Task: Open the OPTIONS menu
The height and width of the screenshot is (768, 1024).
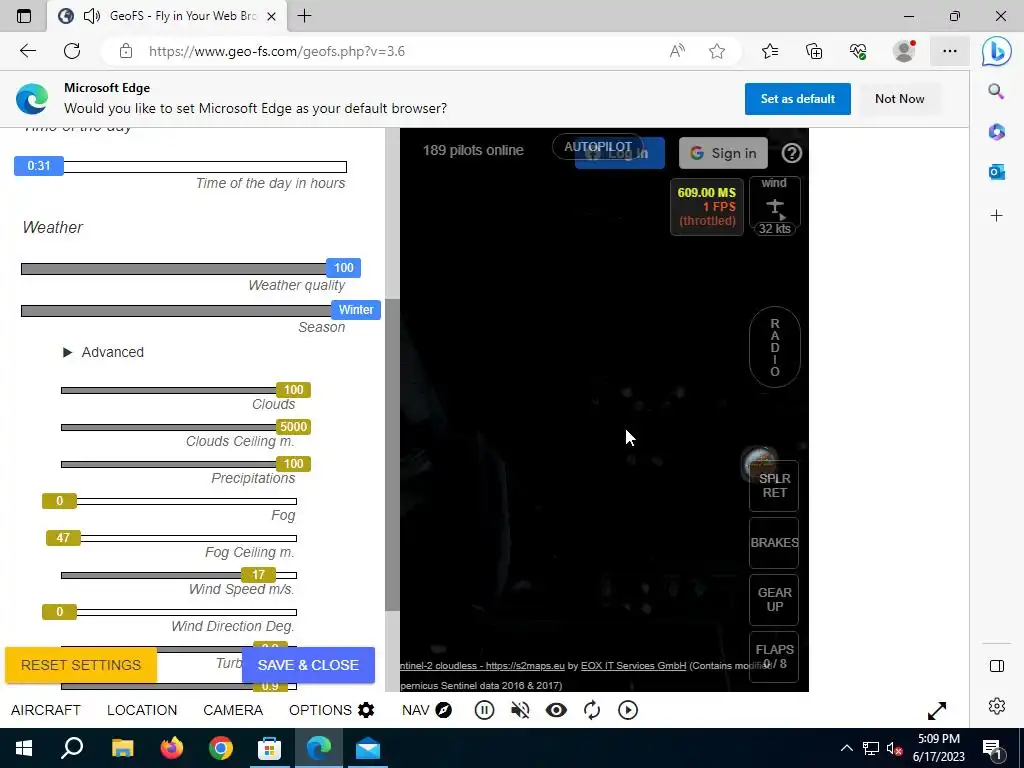Action: coord(332,710)
